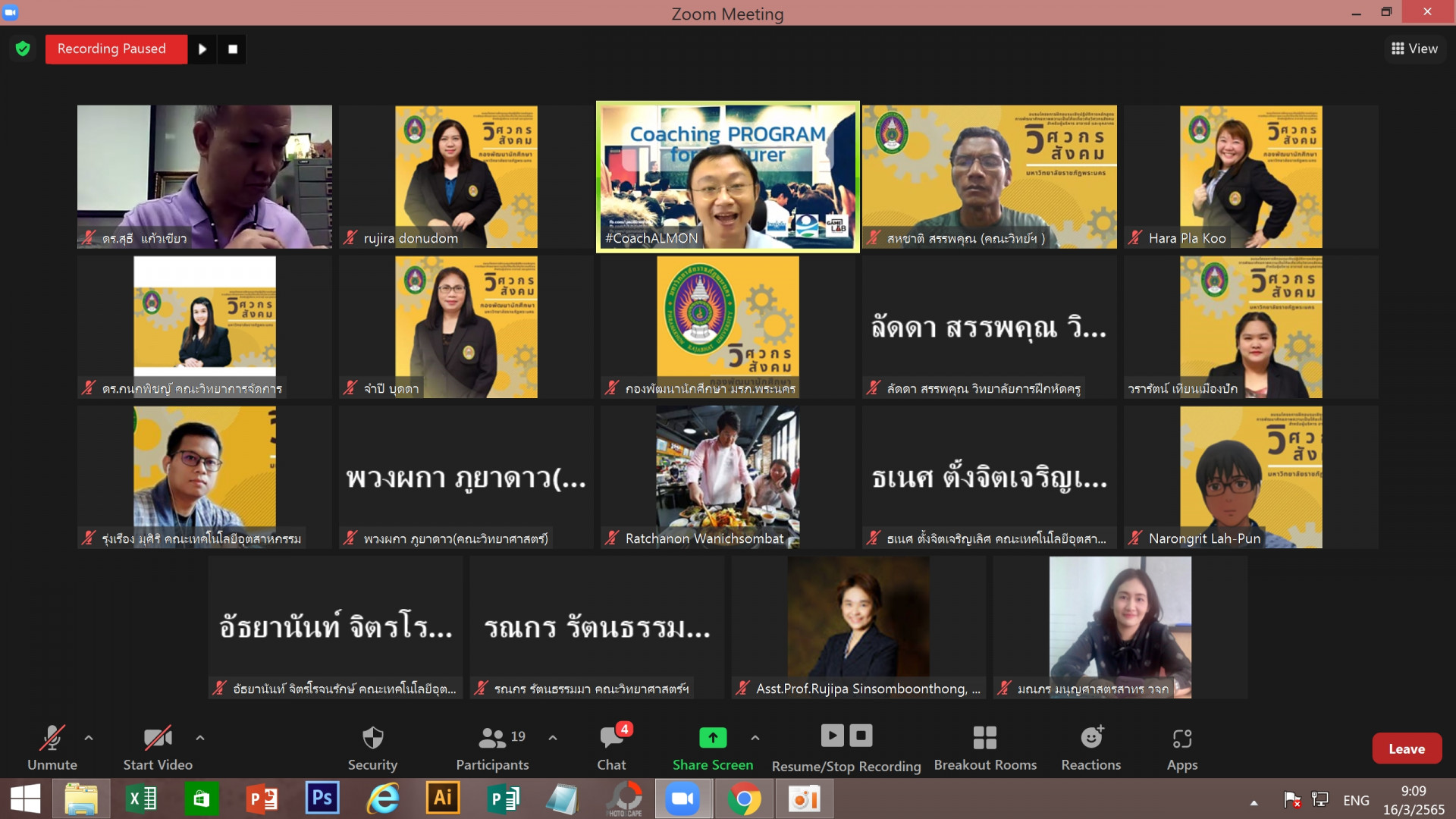Select the จำปี บุตดา video tile
The image size is (1456, 819).
(466, 327)
